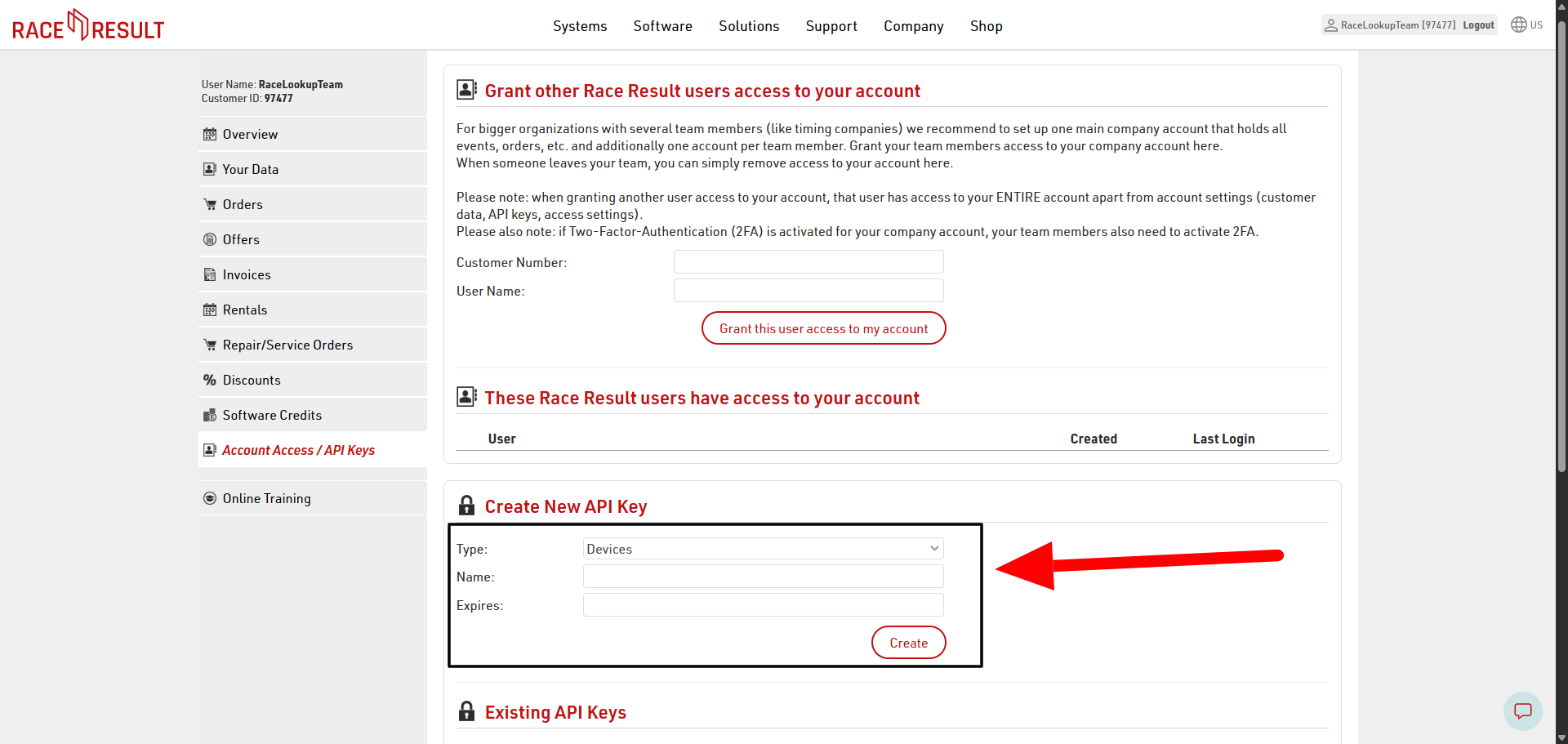This screenshot has width=1568, height=744.
Task: Open the US language selector
Action: click(x=1526, y=25)
